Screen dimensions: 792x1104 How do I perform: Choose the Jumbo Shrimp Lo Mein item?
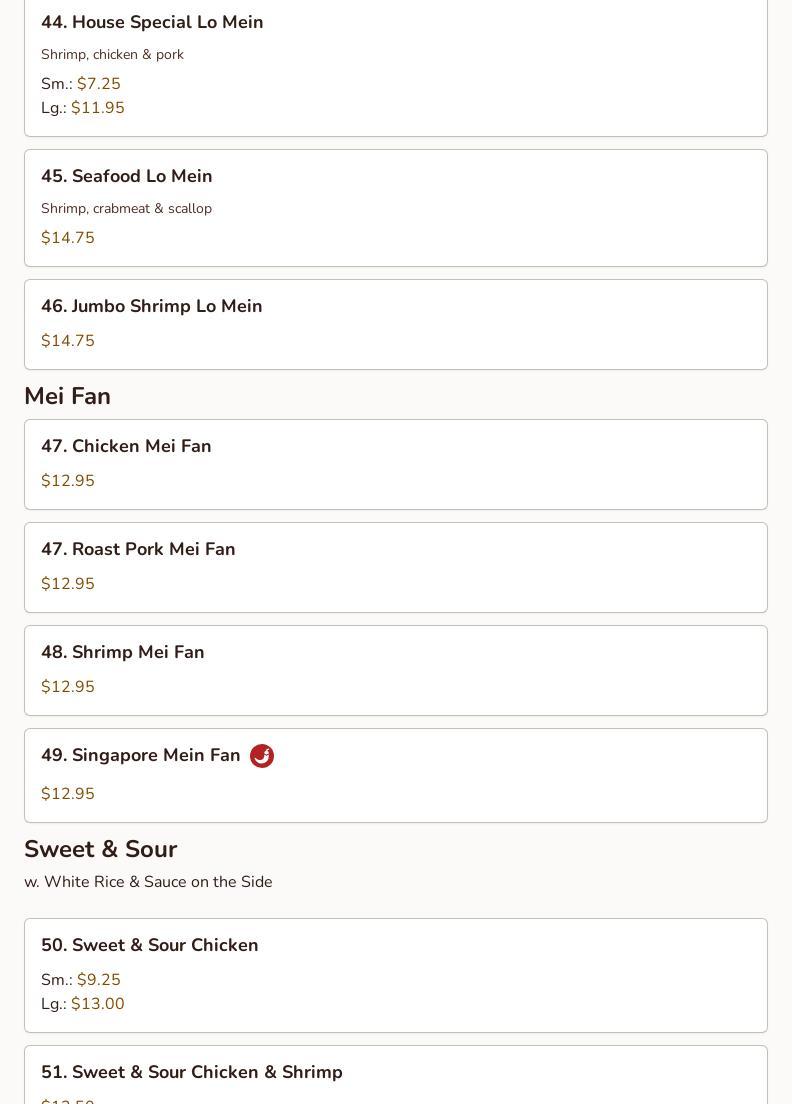tap(396, 325)
